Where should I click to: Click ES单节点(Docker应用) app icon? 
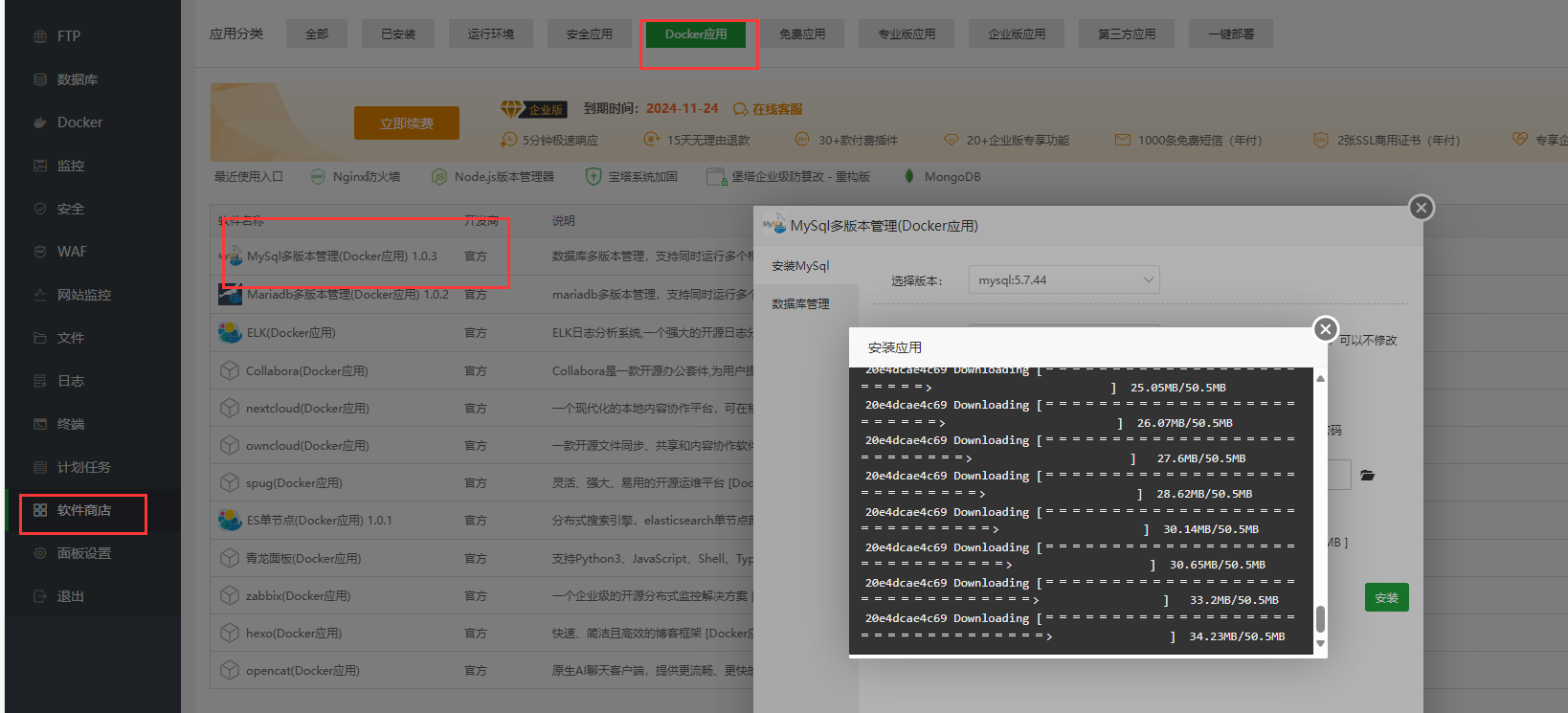230,521
